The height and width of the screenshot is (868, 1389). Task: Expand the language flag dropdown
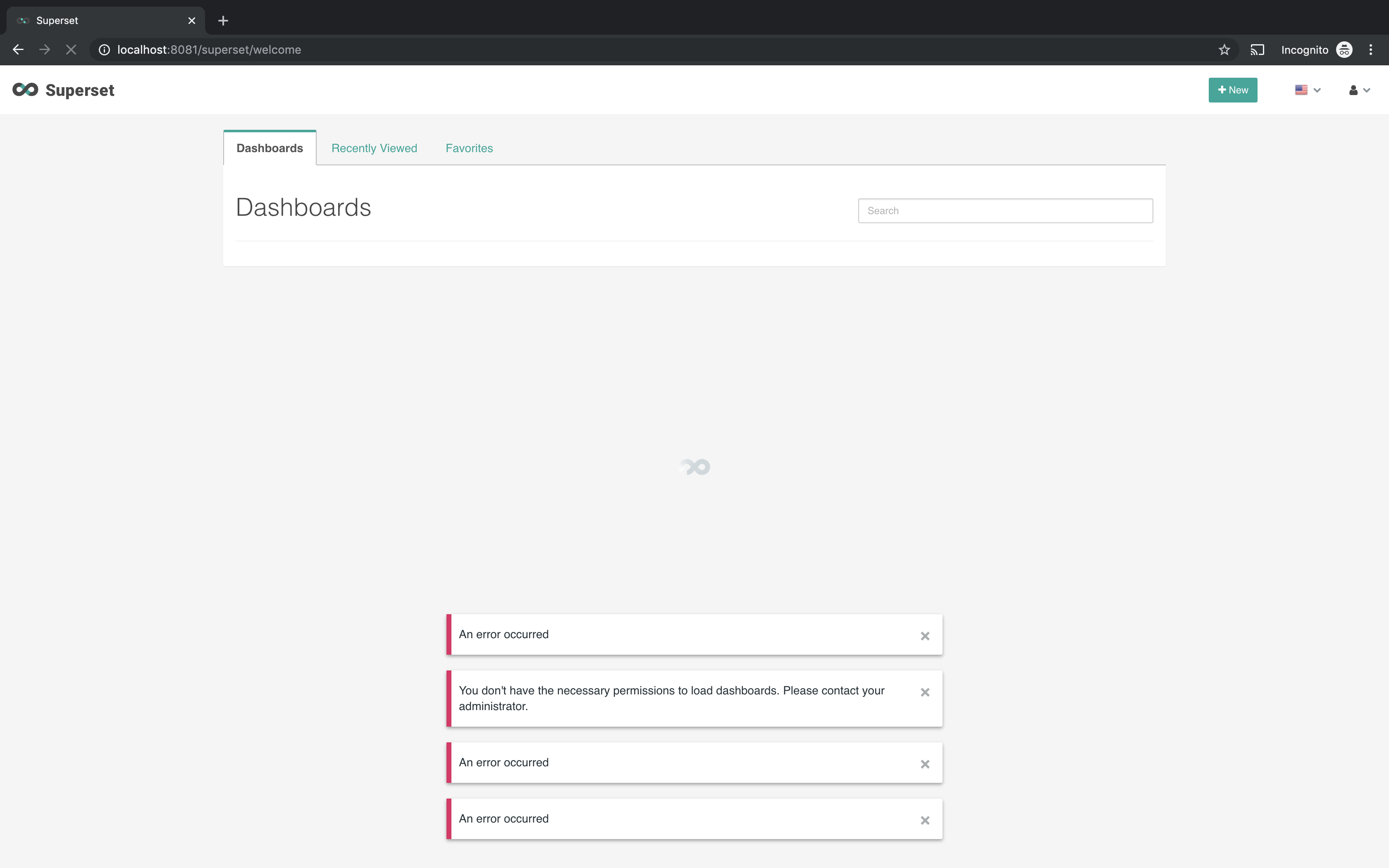[1308, 90]
